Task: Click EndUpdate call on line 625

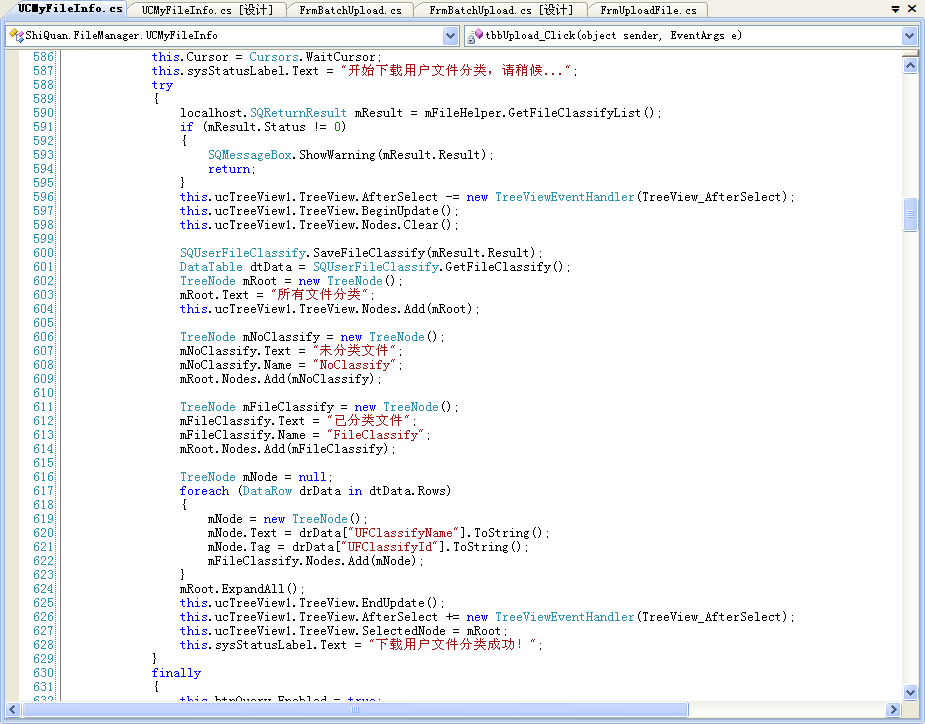Action: pos(399,603)
